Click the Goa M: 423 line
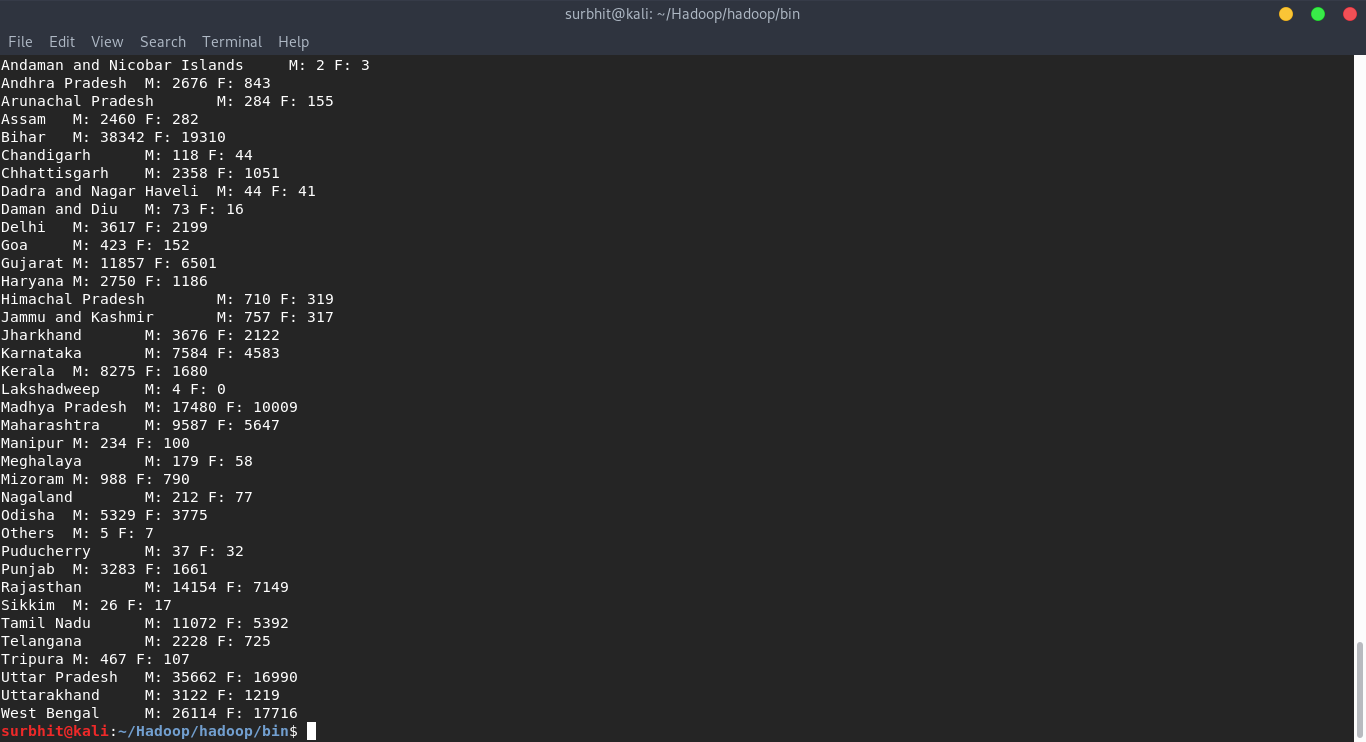This screenshot has width=1366, height=742. 95,245
